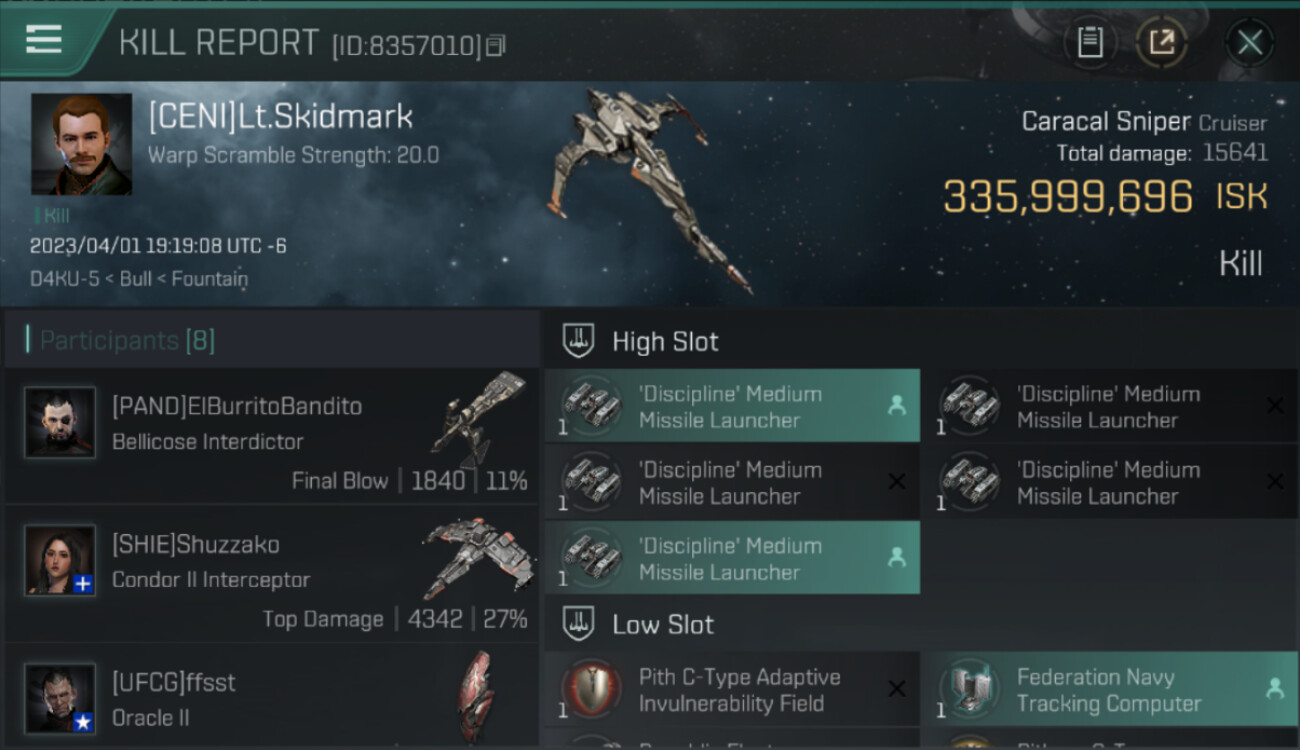Screen dimensions: 1300x750
Task: Share the kill report externally
Action: click(x=1161, y=42)
